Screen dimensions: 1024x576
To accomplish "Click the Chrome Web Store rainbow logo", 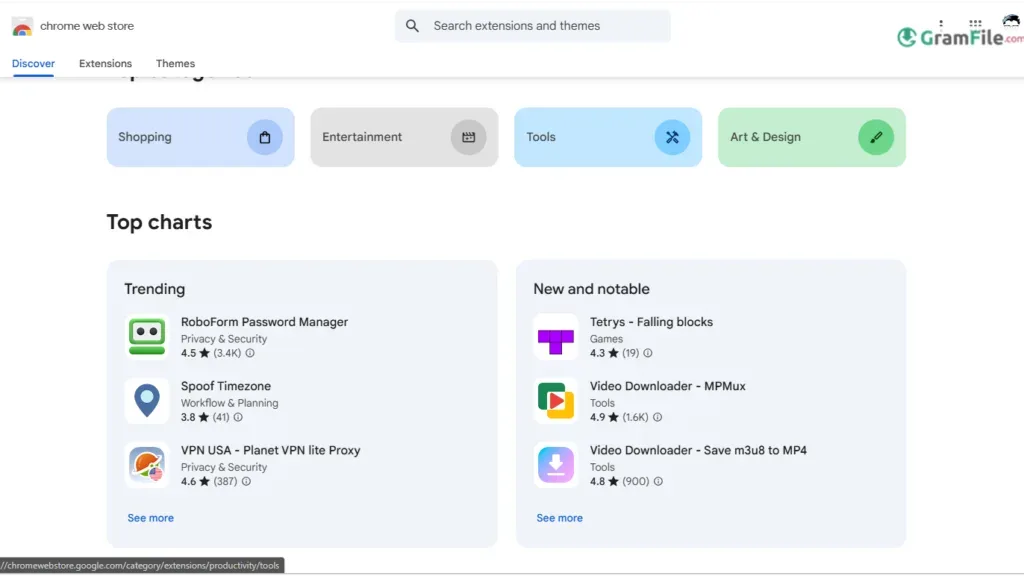I will click(22, 27).
